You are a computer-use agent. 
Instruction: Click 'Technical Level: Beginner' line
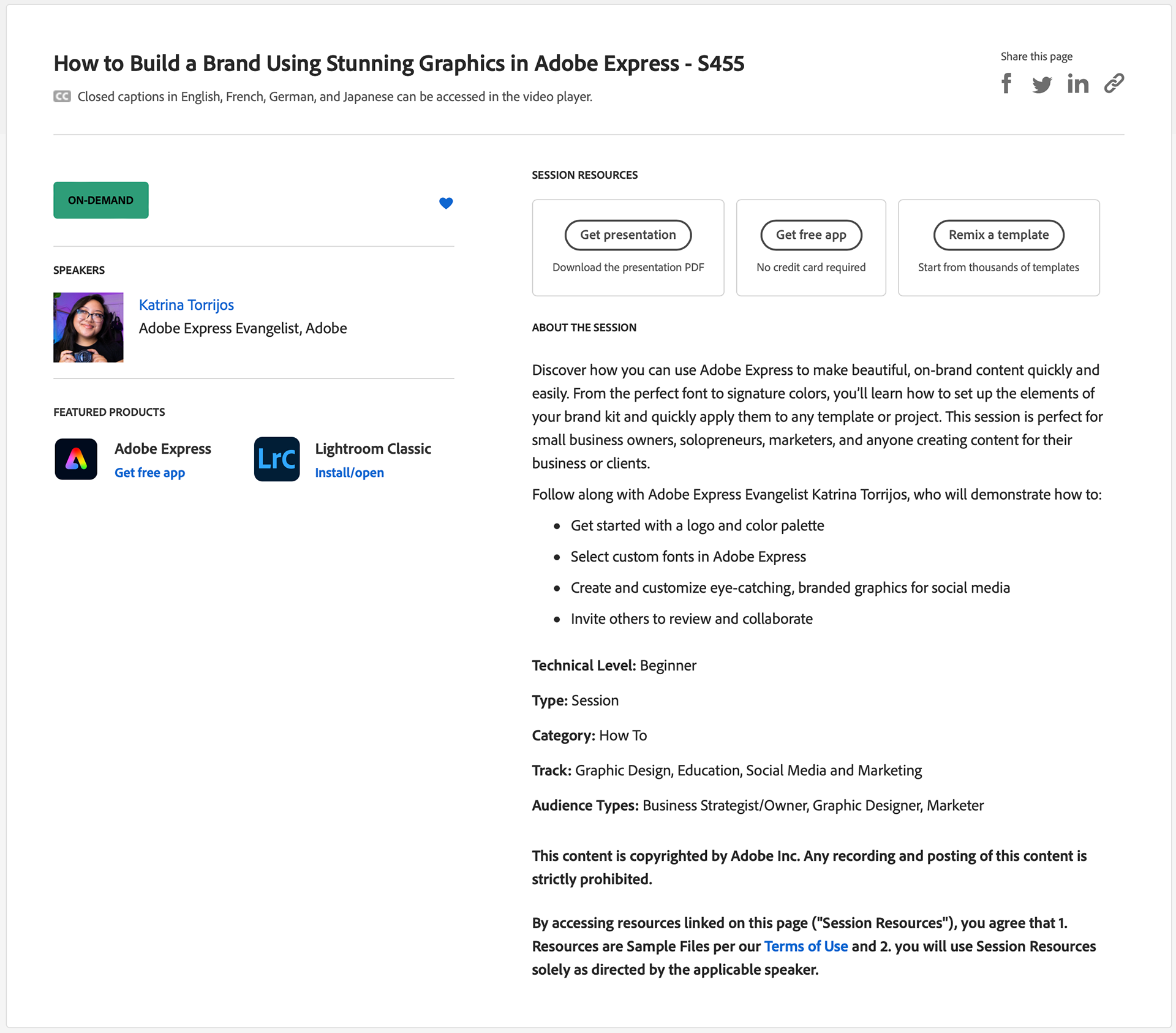tap(614, 666)
